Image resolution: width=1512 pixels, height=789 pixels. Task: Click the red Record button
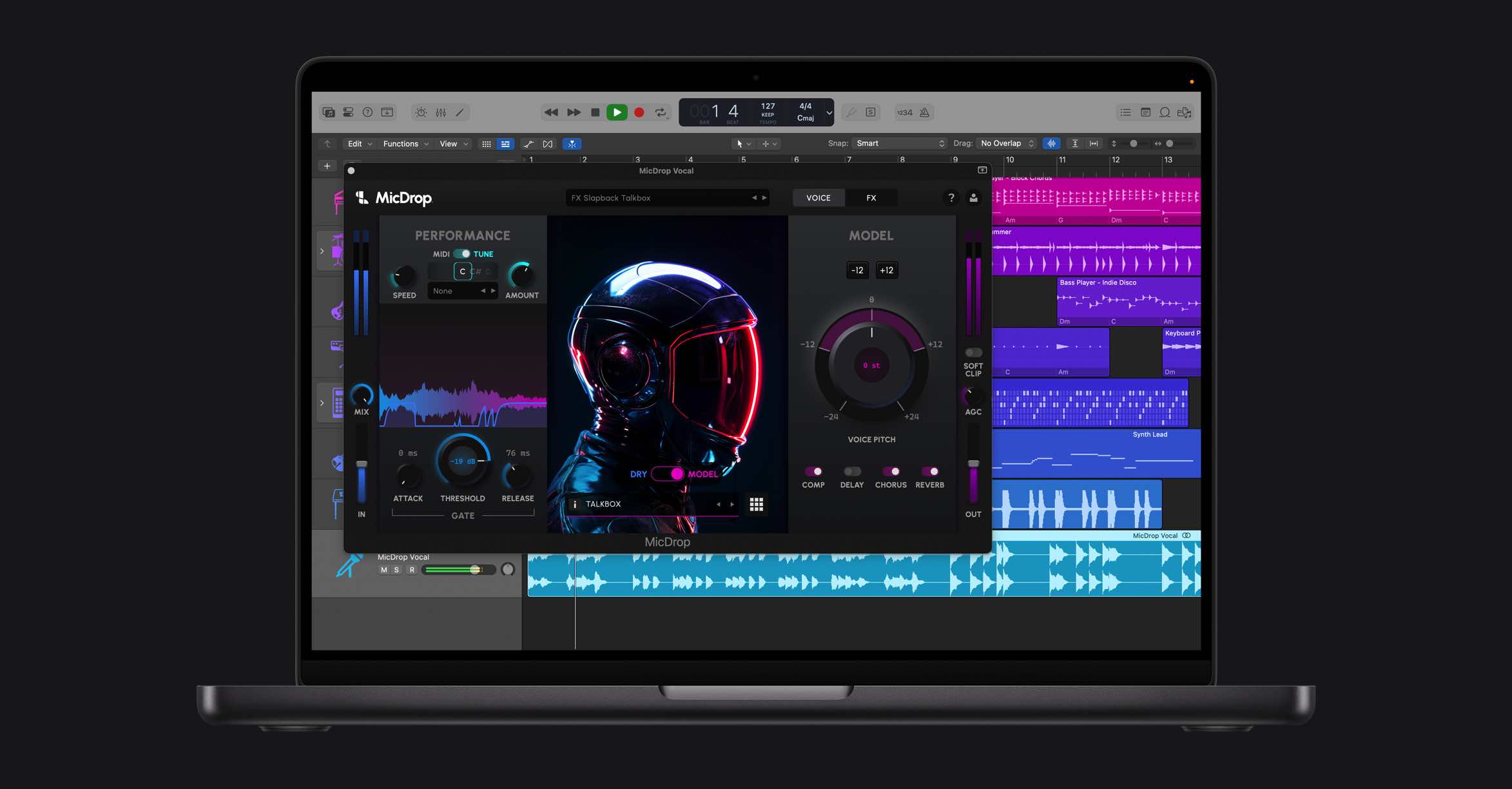click(x=639, y=112)
